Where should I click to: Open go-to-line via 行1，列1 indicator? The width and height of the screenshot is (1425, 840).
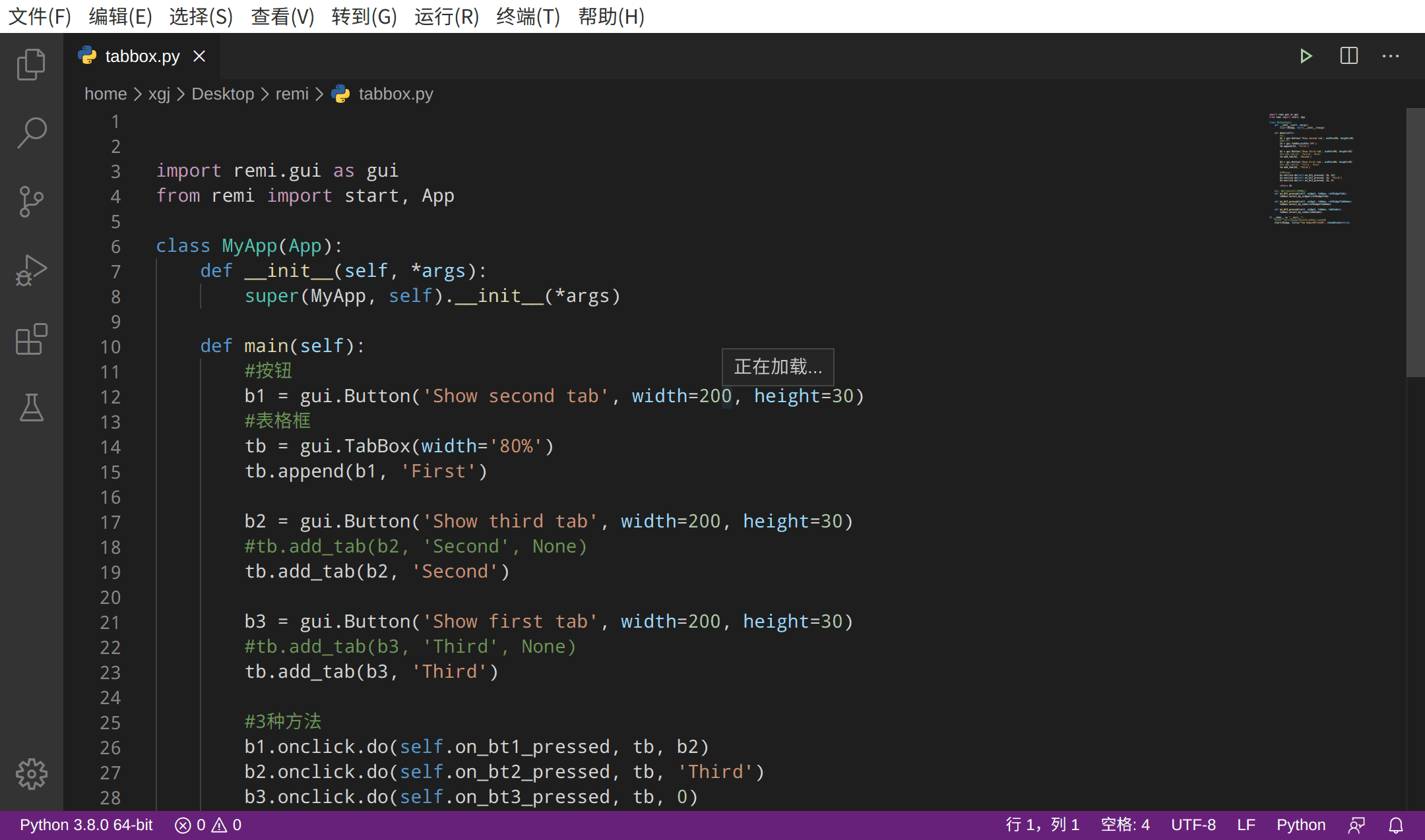pyautogui.click(x=1042, y=824)
